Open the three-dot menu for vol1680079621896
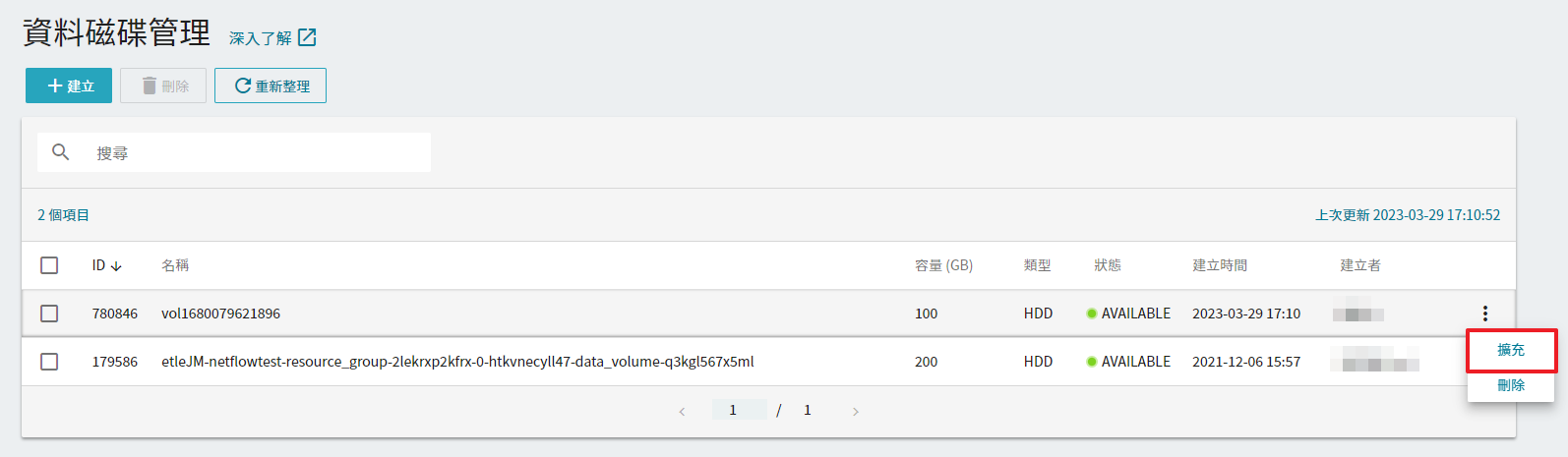This screenshot has height=457, width=1568. [x=1484, y=314]
